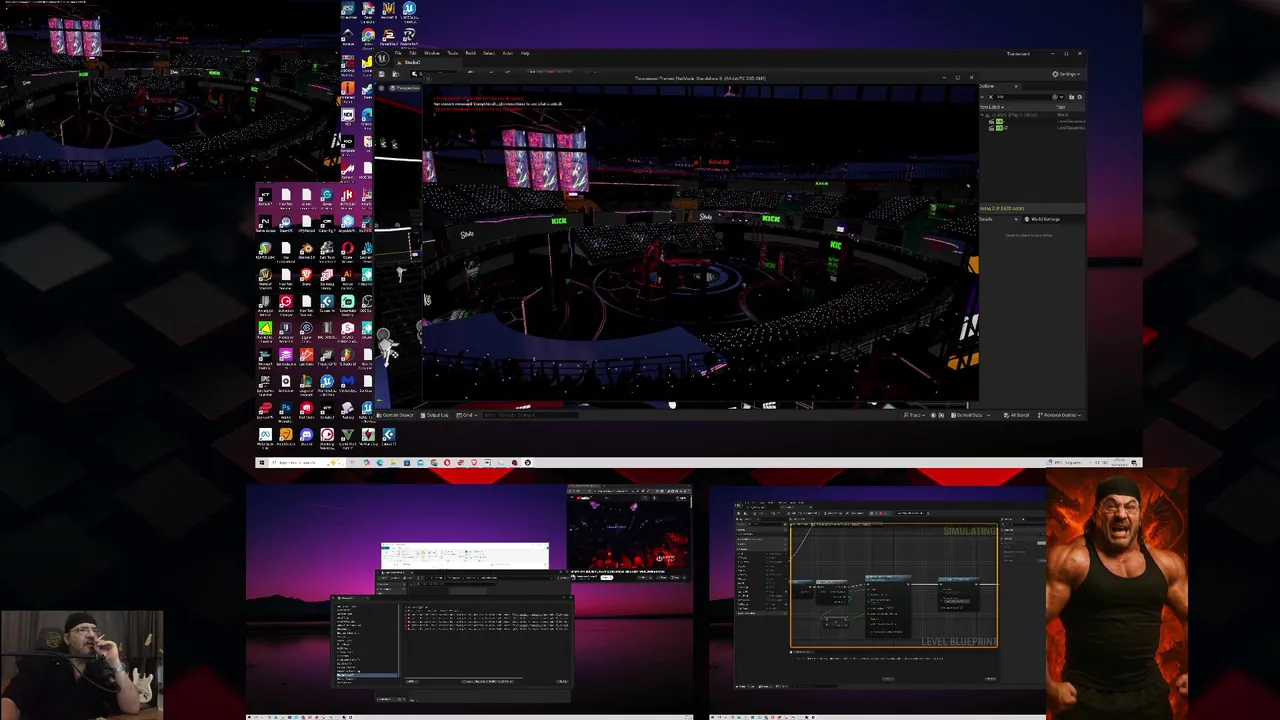
Task: Click the console command input field
Action: pos(530,415)
